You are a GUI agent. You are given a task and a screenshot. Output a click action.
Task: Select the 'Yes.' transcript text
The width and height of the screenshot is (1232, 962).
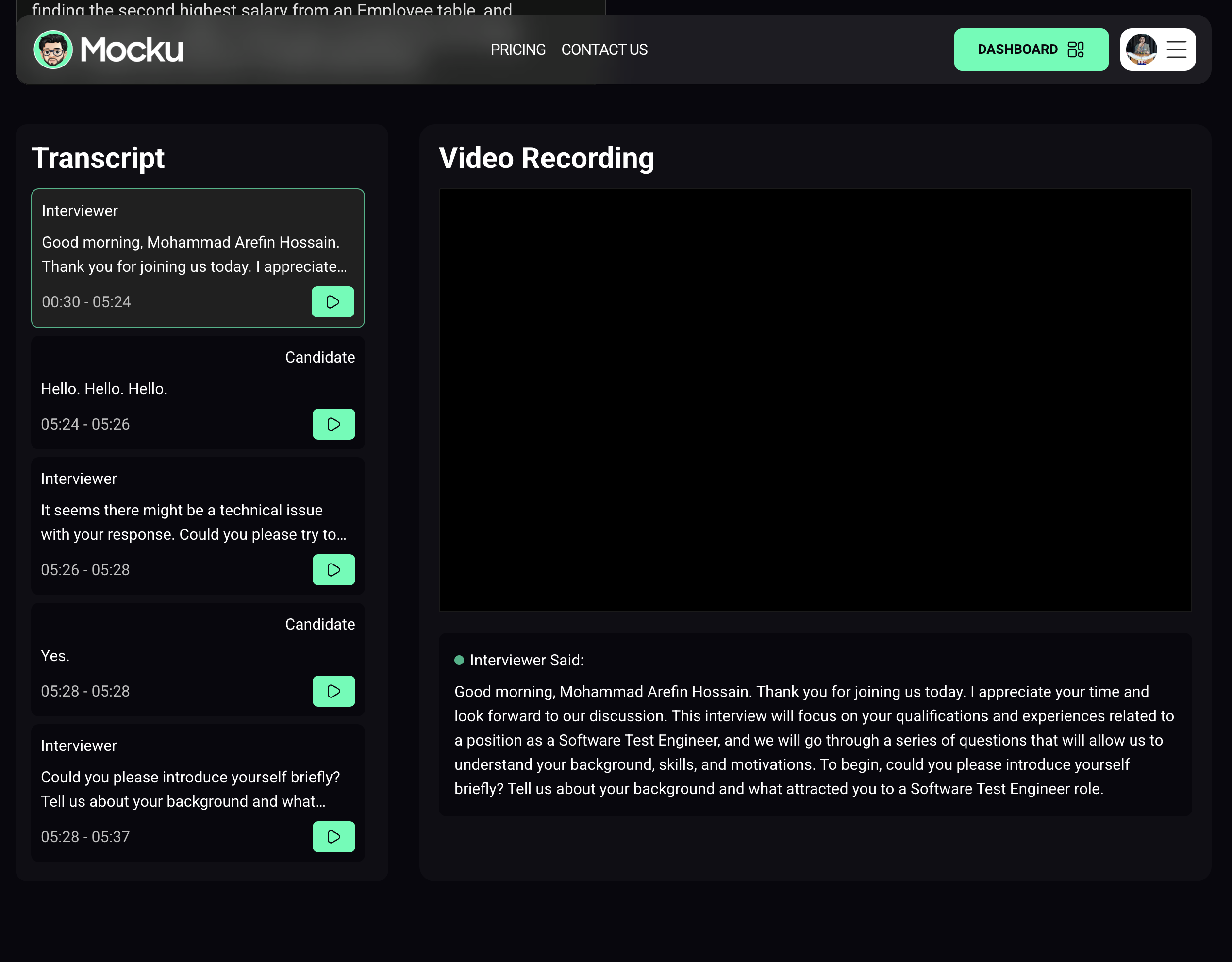pyautogui.click(x=55, y=655)
